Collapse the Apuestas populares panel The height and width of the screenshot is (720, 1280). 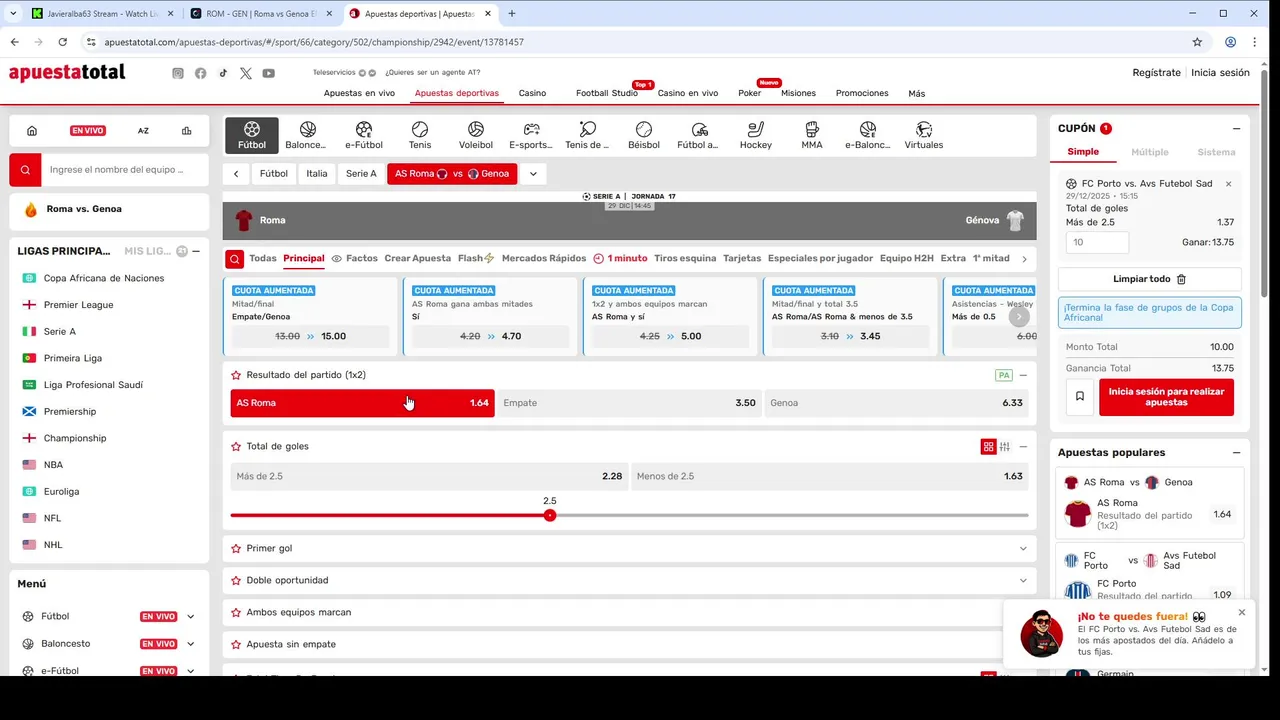1236,453
